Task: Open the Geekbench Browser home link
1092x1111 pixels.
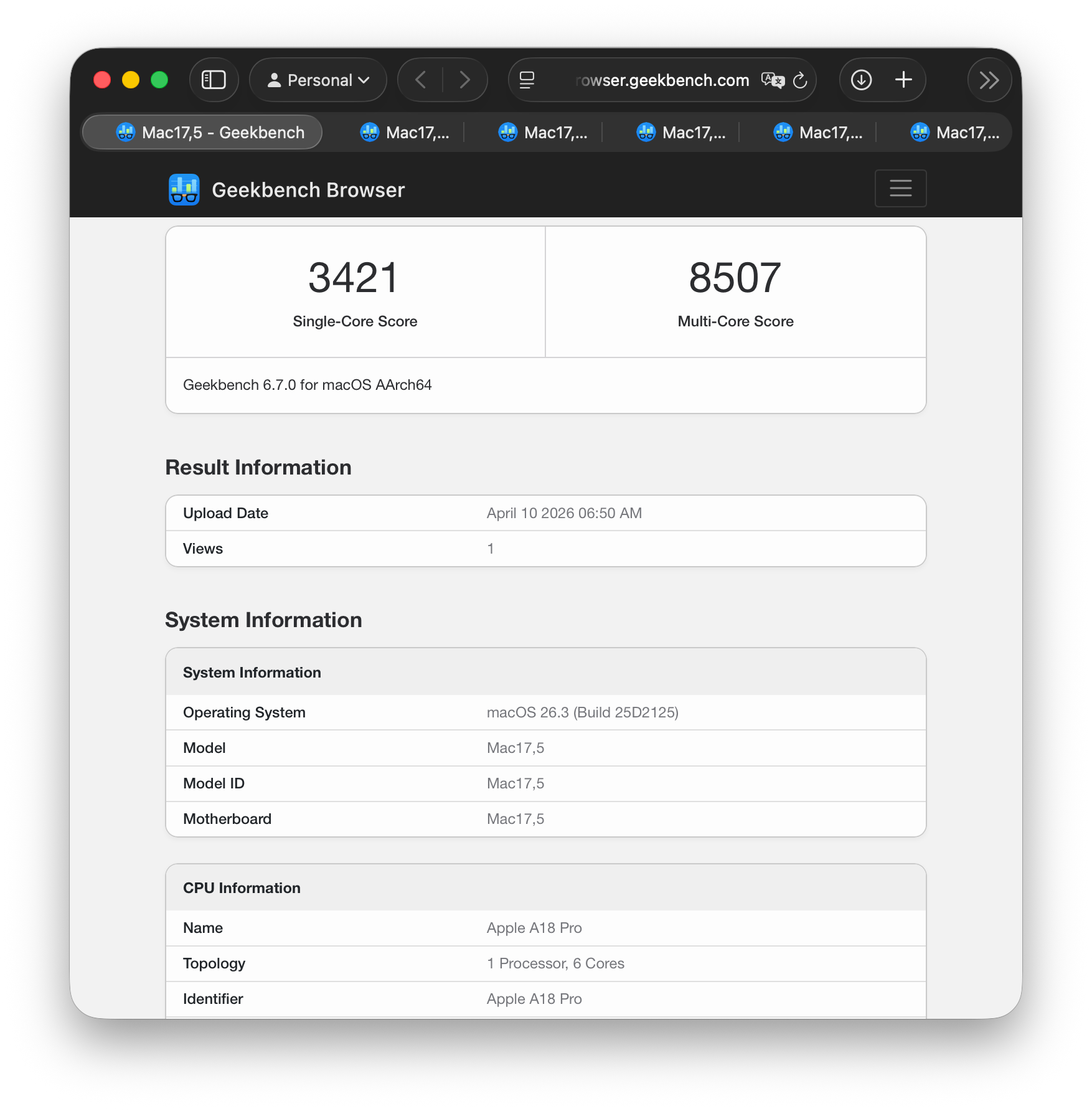Action: pyautogui.click(x=308, y=190)
